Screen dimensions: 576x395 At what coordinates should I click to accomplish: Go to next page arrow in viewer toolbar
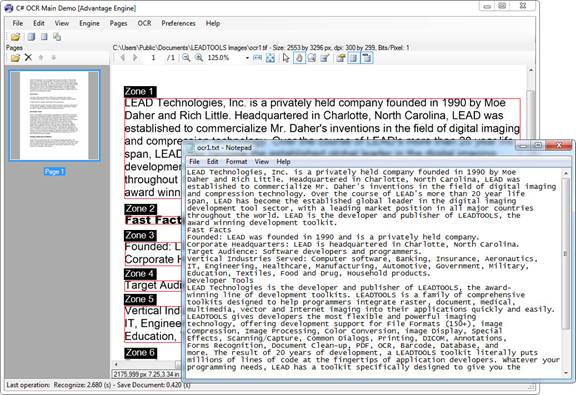(x=135, y=58)
